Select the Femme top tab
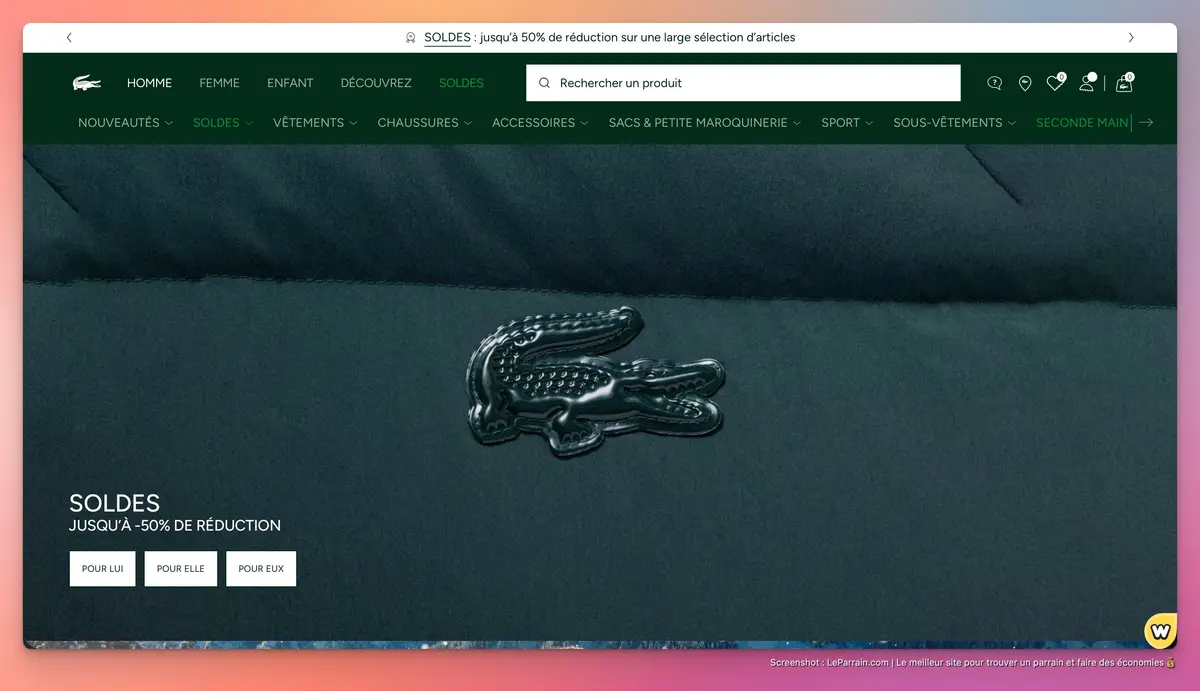Viewport: 1200px width, 691px height. point(219,83)
